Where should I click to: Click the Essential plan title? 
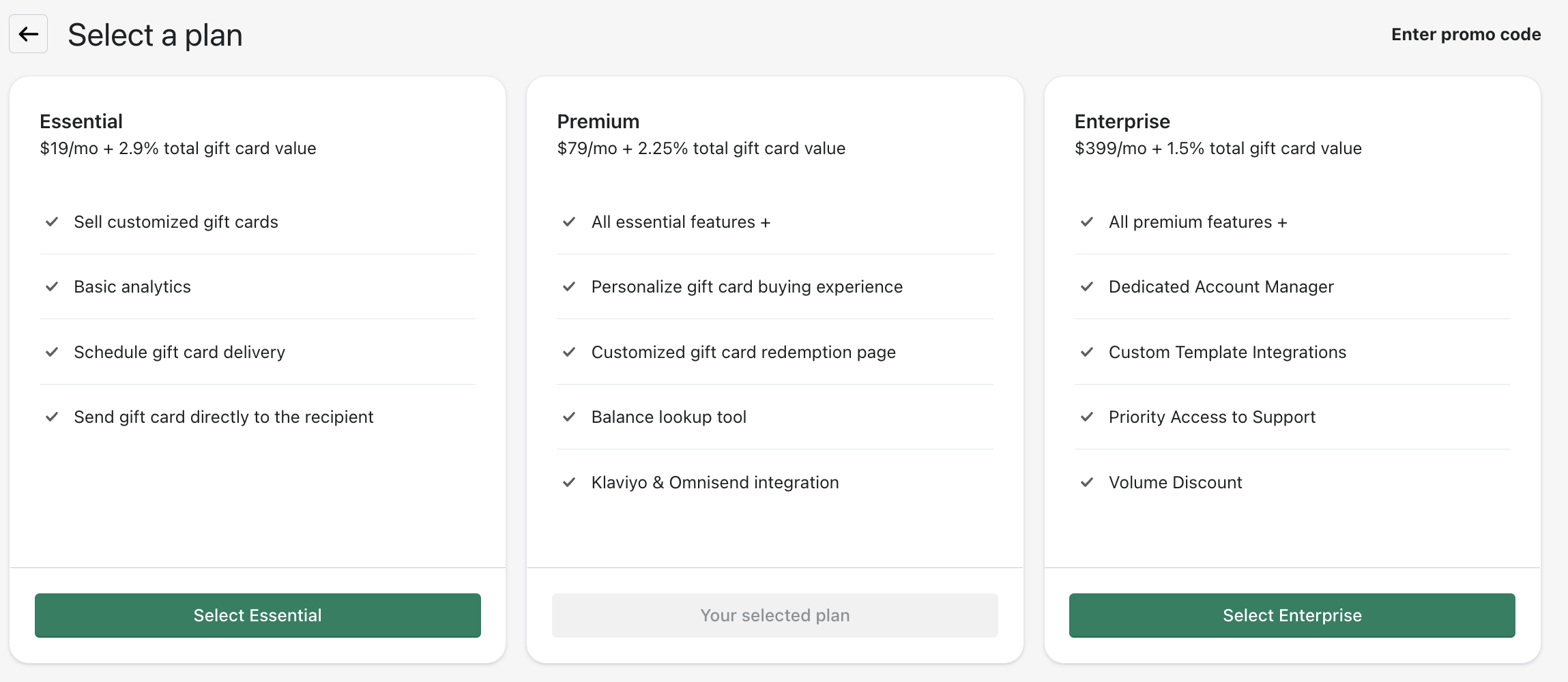[x=81, y=121]
